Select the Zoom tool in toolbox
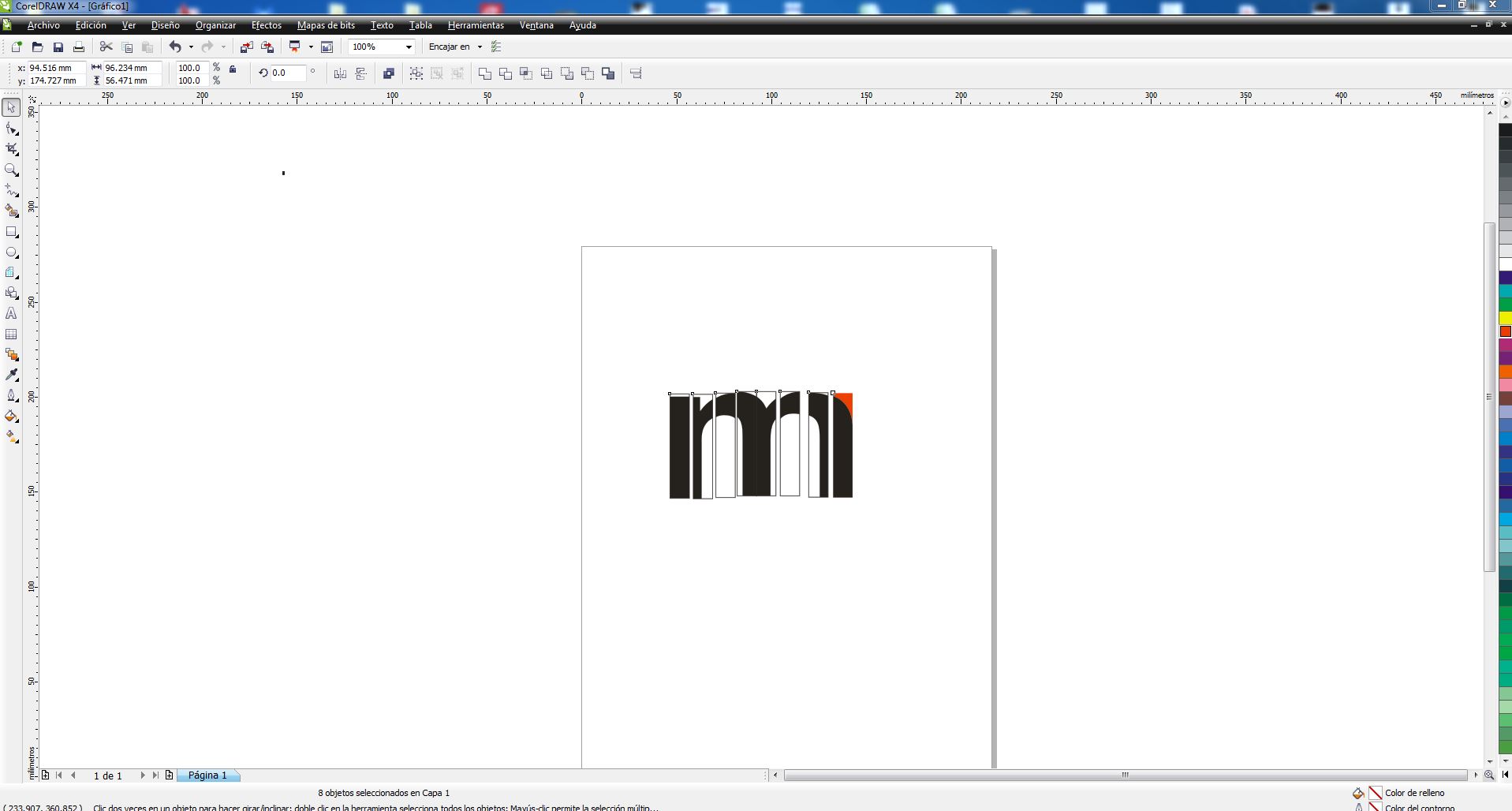Image resolution: width=1512 pixels, height=811 pixels. tap(11, 170)
